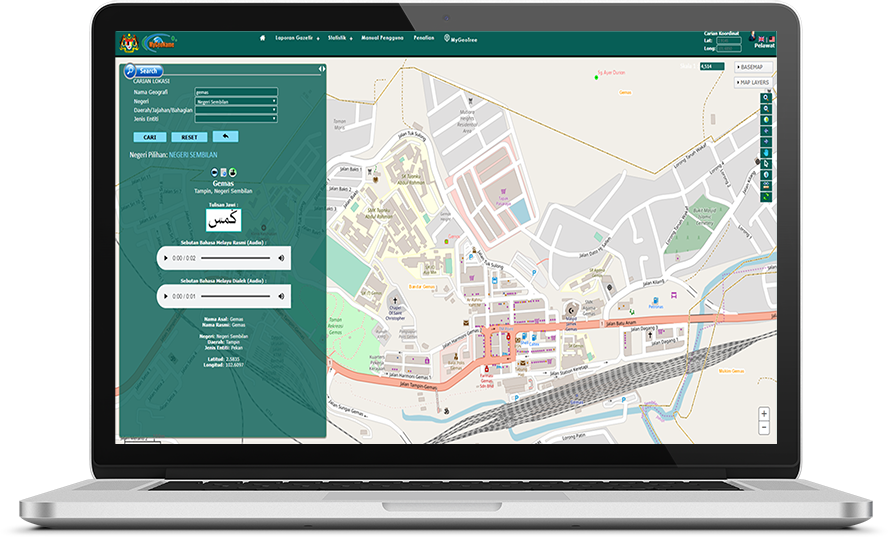The width and height of the screenshot is (888, 537).
Task: Select the measure ruler tool
Action: (766, 186)
